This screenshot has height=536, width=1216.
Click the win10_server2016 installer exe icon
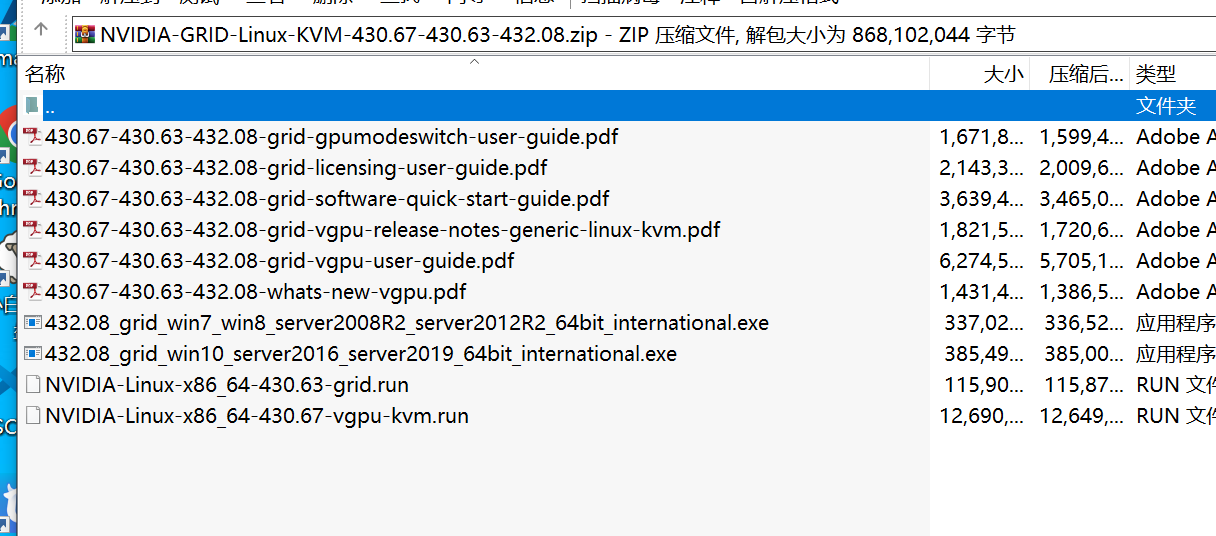33,354
